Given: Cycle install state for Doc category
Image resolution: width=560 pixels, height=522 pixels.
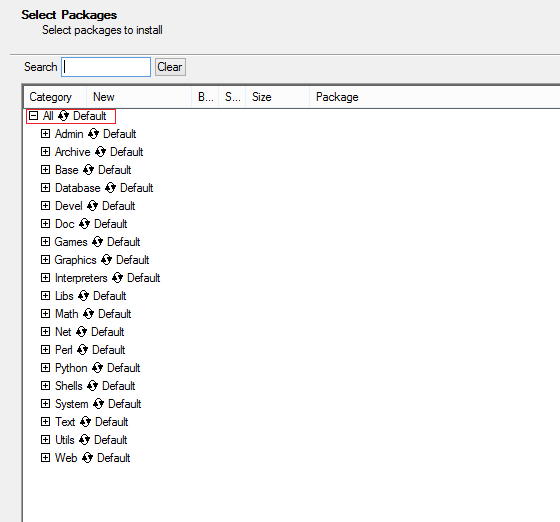Looking at the screenshot, I should tap(84, 224).
